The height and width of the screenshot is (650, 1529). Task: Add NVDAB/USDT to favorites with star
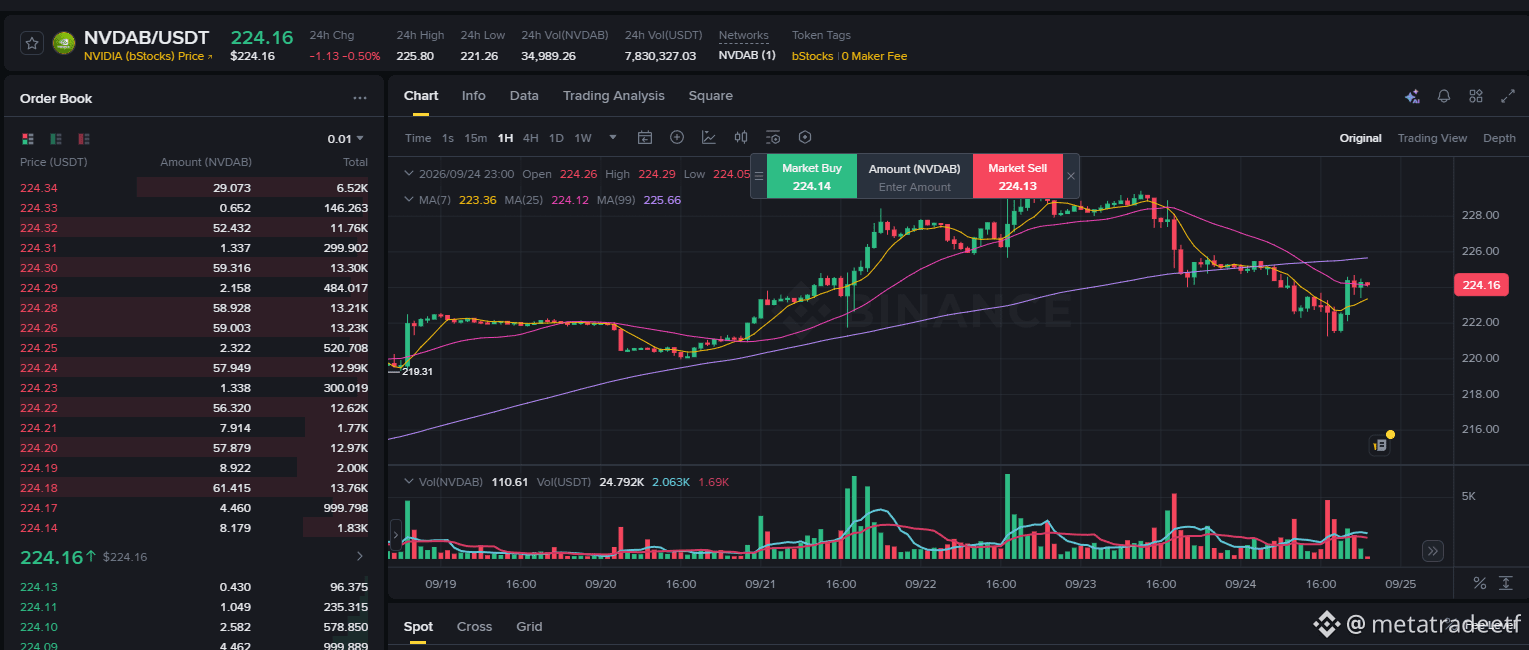click(x=32, y=43)
